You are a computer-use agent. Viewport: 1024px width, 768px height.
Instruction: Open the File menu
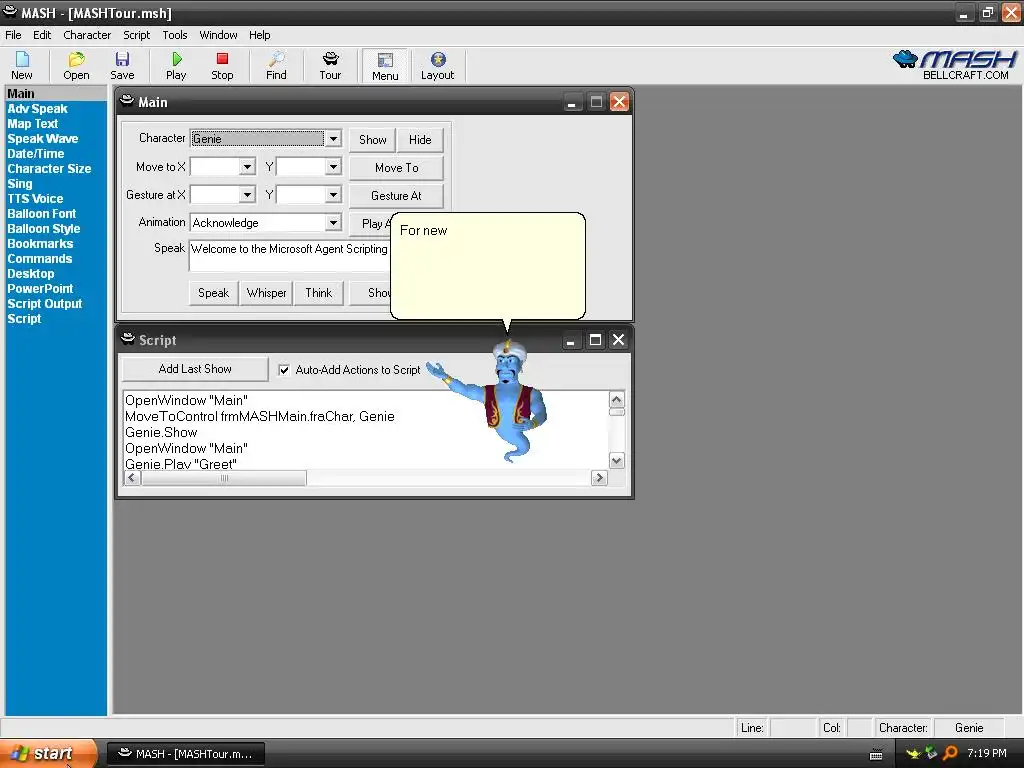pyautogui.click(x=13, y=35)
